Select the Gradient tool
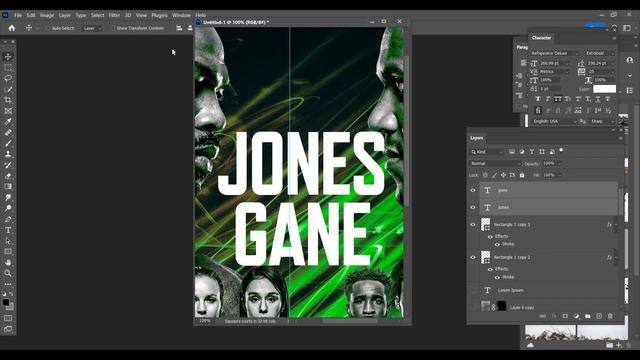Screen dimensions: 640x360 coord(8,187)
